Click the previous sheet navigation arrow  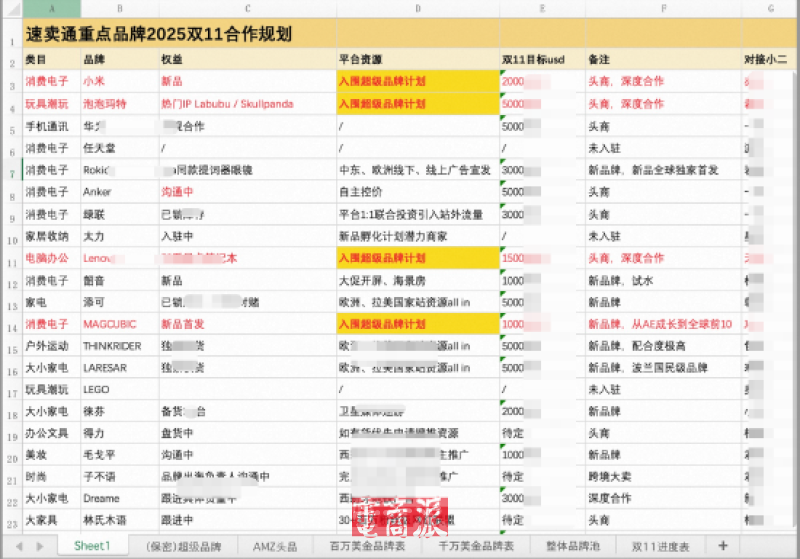(22, 546)
